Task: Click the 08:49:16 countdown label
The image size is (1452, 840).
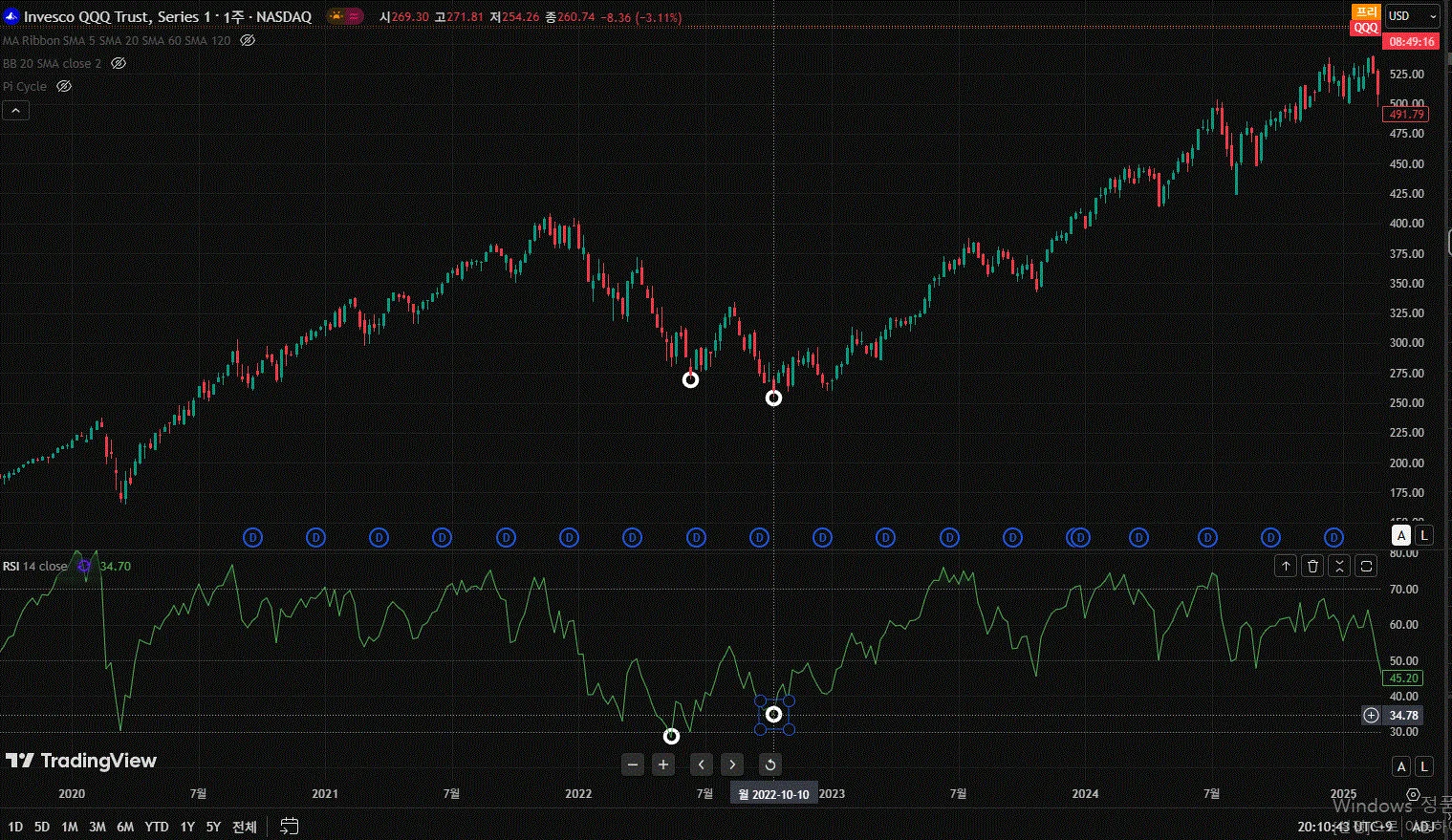Action: tap(1412, 42)
